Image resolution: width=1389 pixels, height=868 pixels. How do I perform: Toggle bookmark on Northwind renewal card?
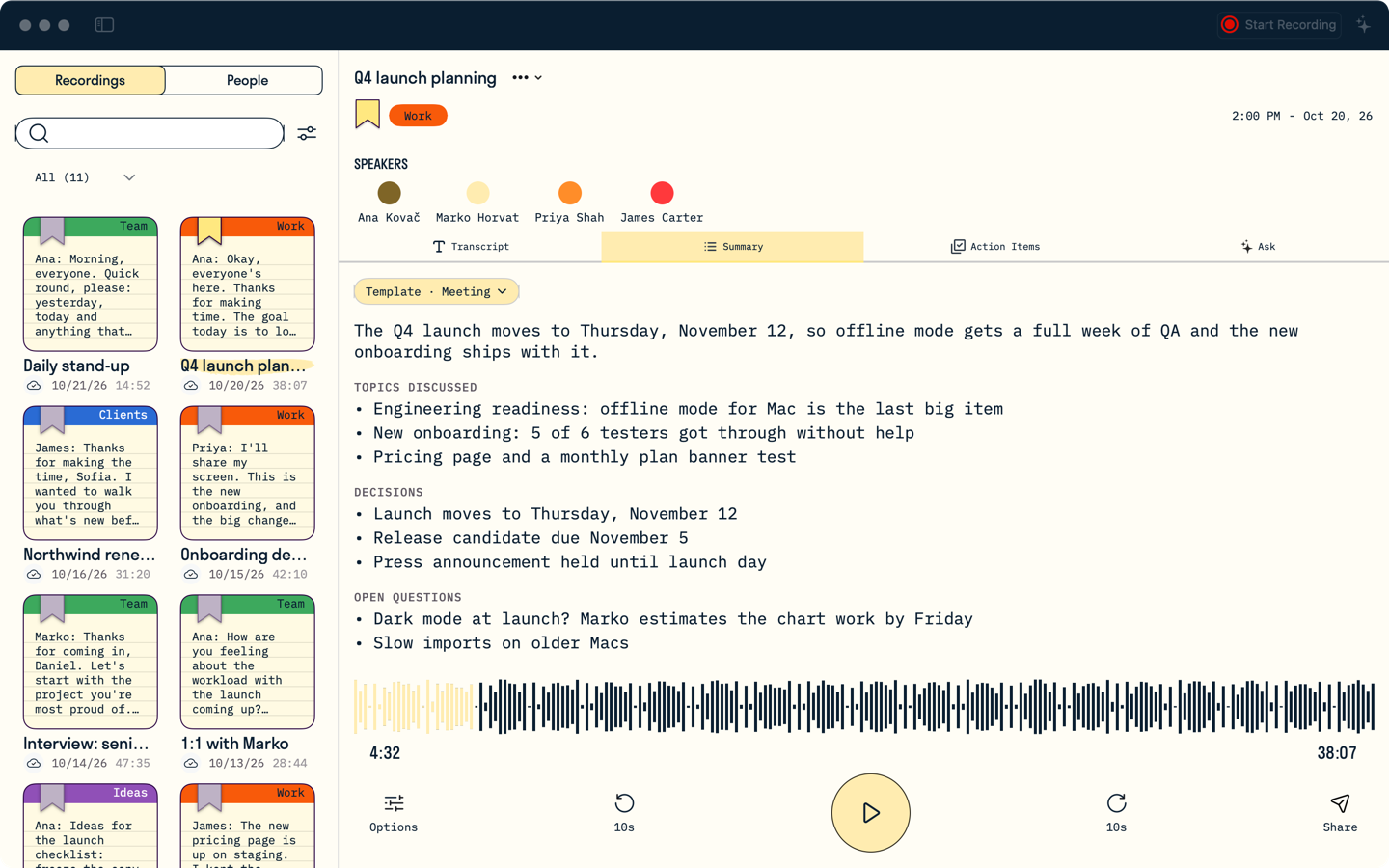[x=52, y=419]
